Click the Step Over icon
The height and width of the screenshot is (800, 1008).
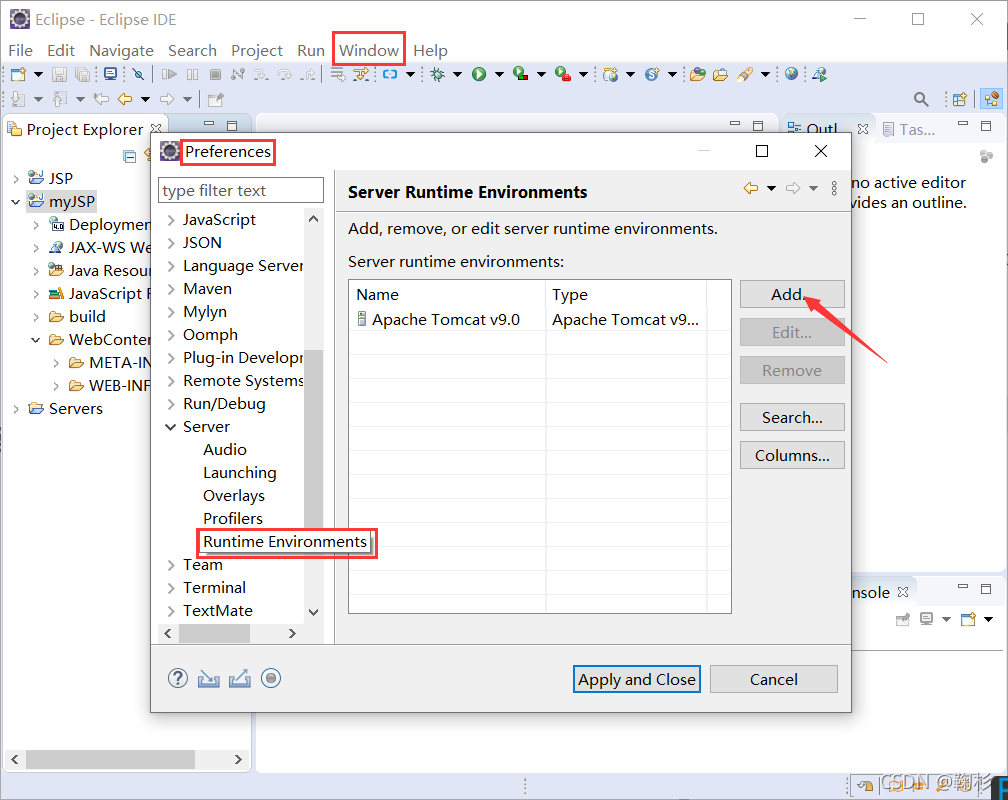click(x=284, y=75)
